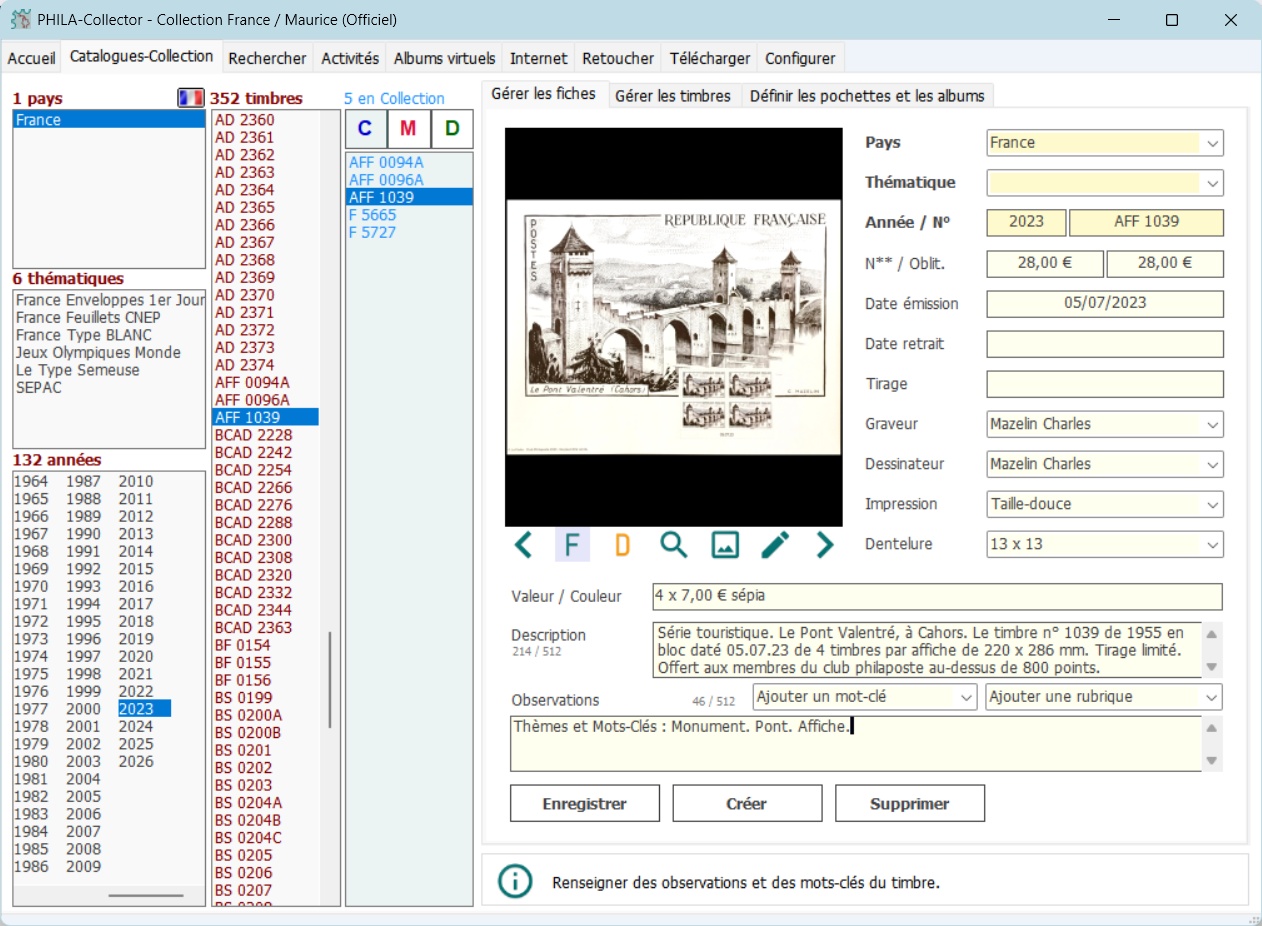
Task: Toggle the blue C collection filter
Action: pyautogui.click(x=365, y=128)
